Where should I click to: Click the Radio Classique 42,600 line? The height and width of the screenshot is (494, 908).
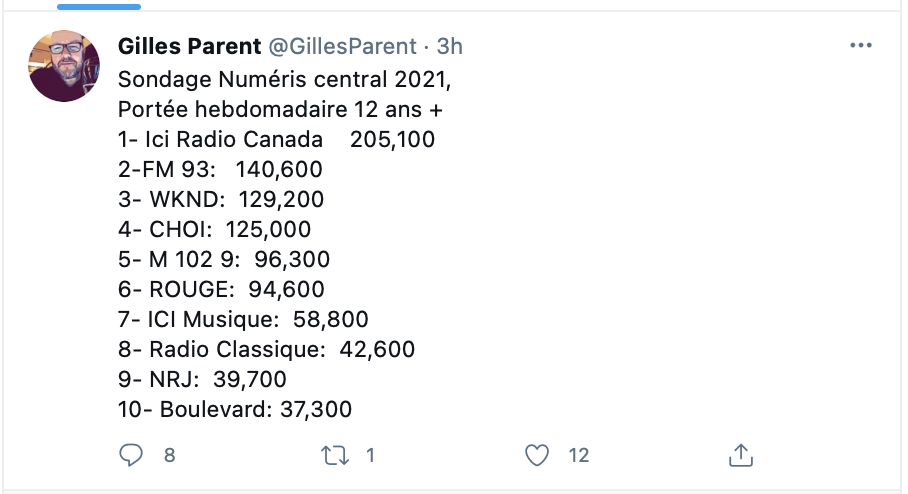(x=266, y=350)
